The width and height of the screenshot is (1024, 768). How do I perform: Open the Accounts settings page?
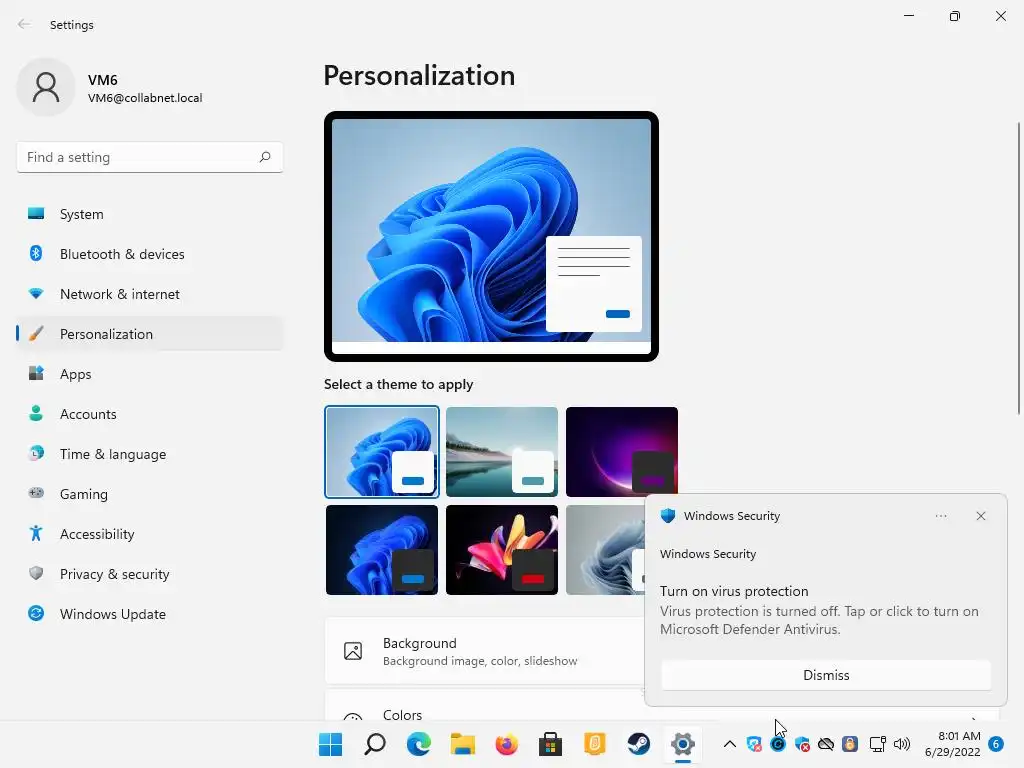click(150, 414)
